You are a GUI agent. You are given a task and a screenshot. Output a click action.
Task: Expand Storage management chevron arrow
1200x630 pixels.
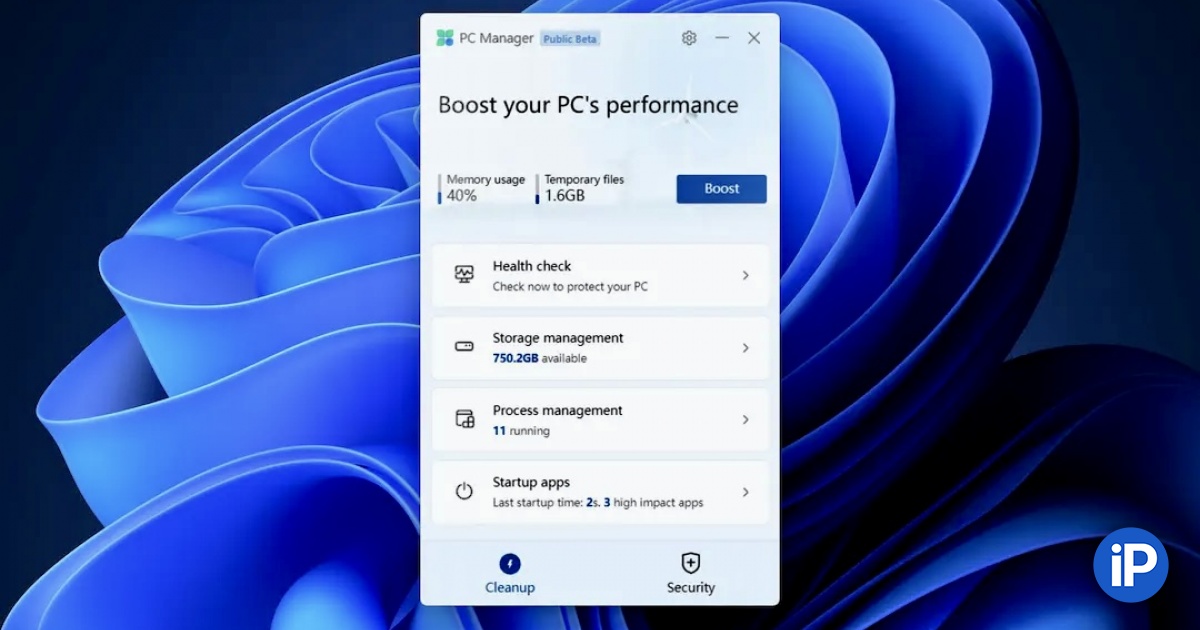tap(746, 348)
